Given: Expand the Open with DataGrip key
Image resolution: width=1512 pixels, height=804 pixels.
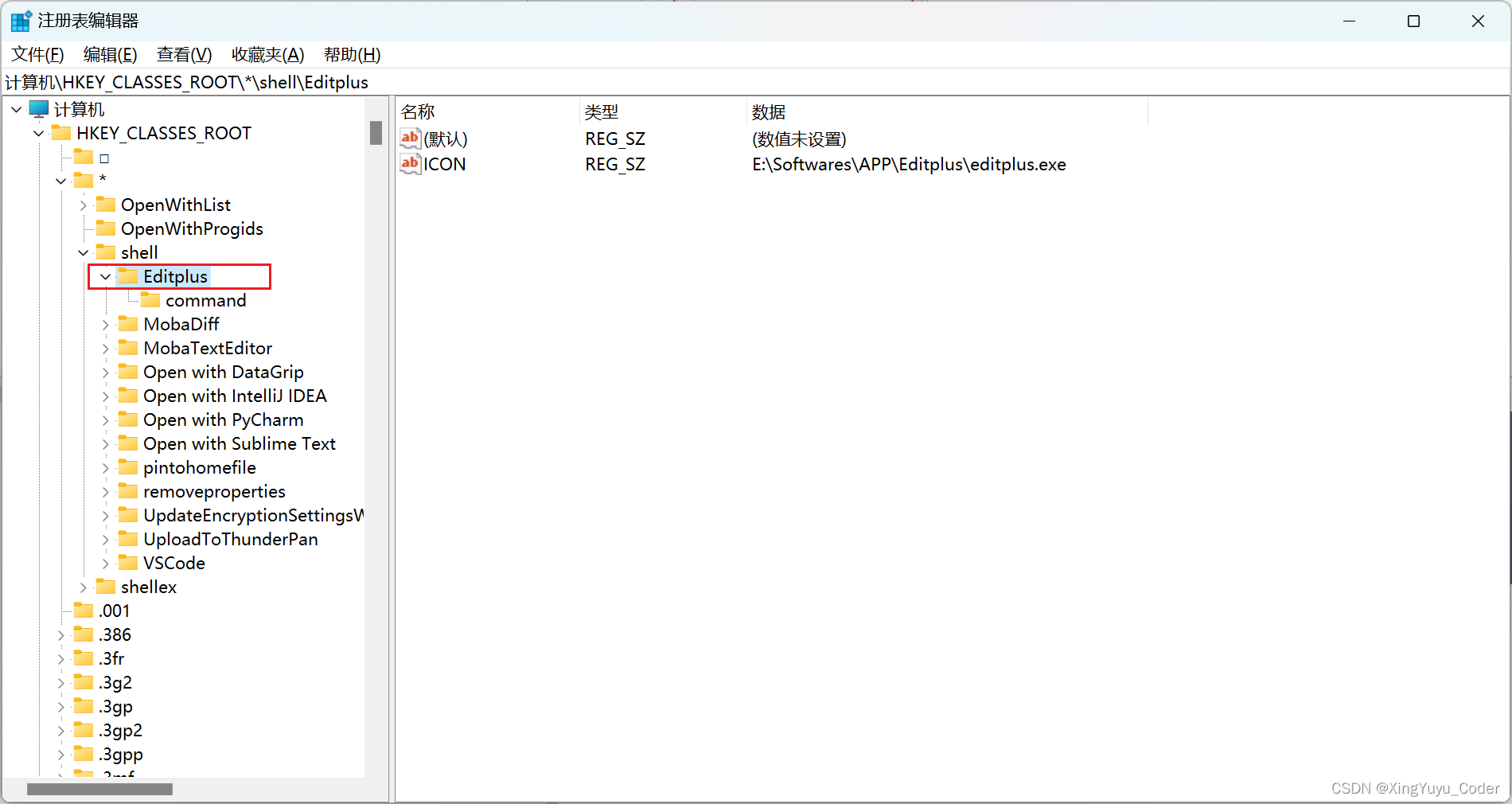Looking at the screenshot, I should (106, 373).
